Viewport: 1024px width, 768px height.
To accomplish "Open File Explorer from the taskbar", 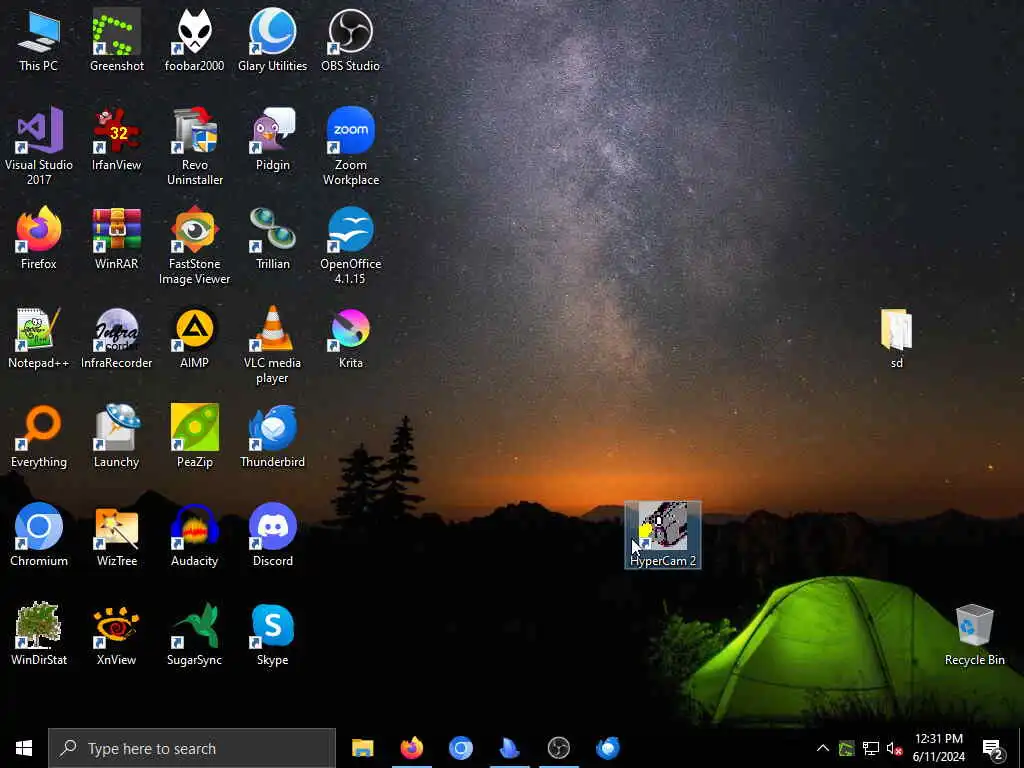I will [x=362, y=748].
